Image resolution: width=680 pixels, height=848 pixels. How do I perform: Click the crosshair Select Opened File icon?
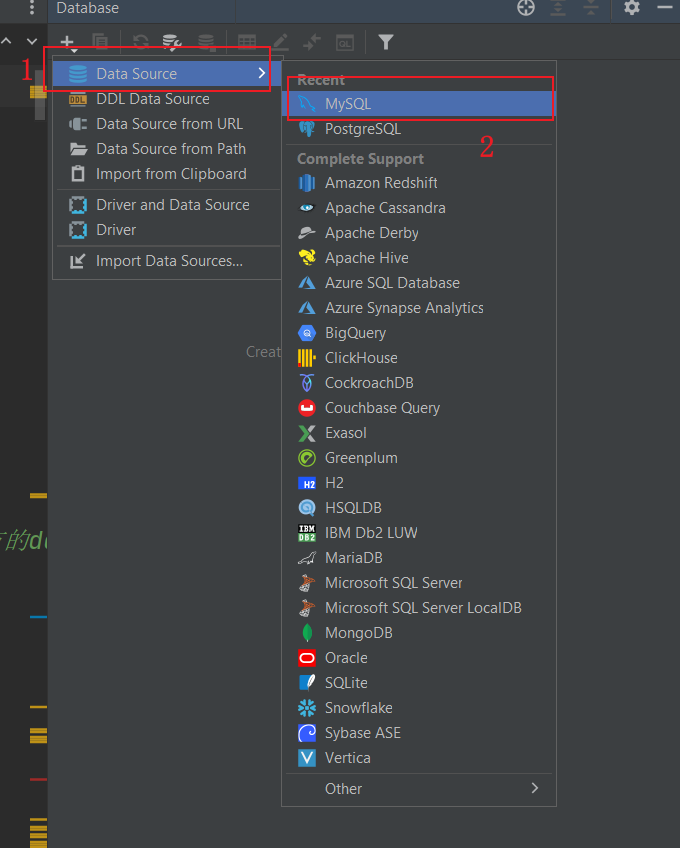point(526,8)
